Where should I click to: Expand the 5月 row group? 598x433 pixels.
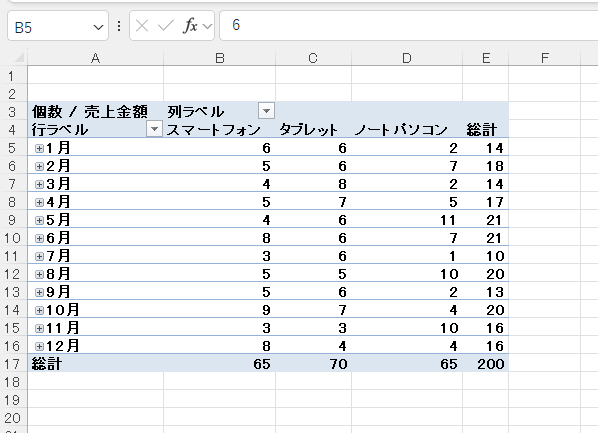39,220
